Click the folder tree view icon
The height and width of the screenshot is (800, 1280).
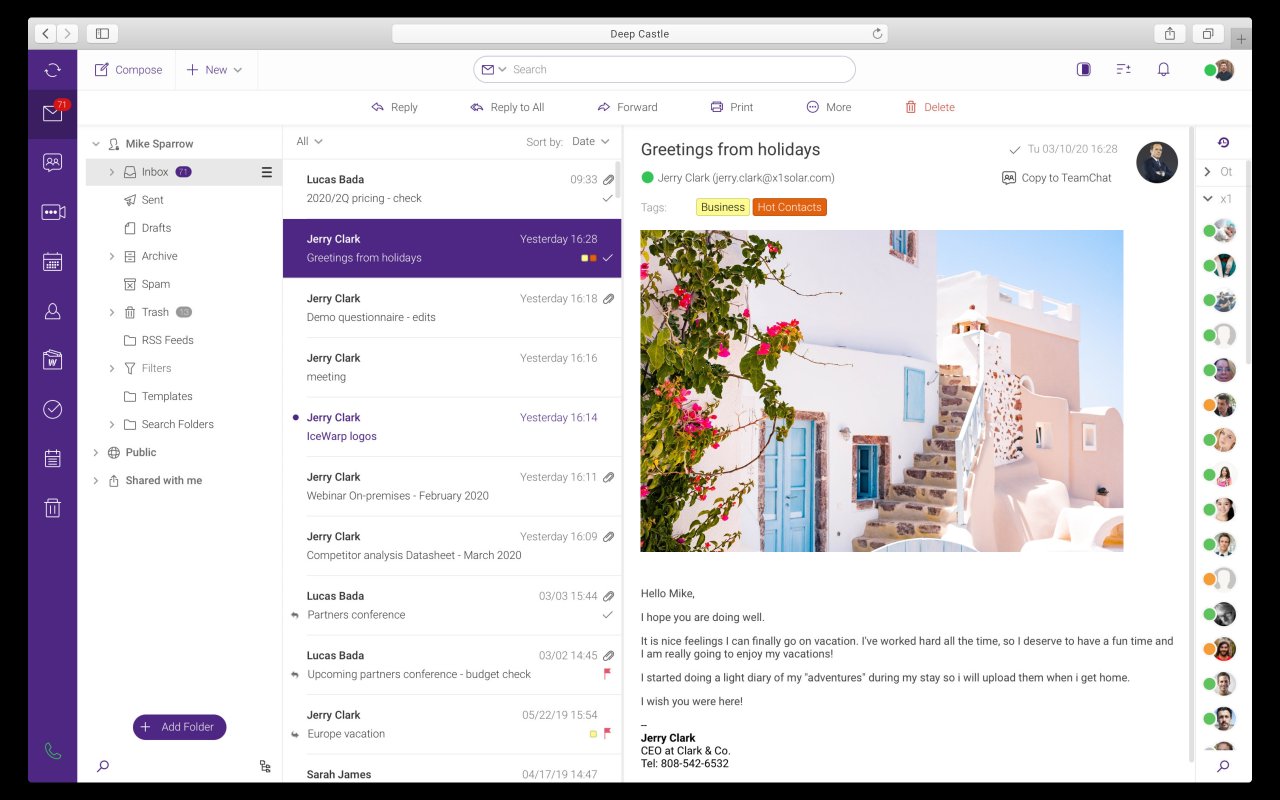(x=265, y=766)
